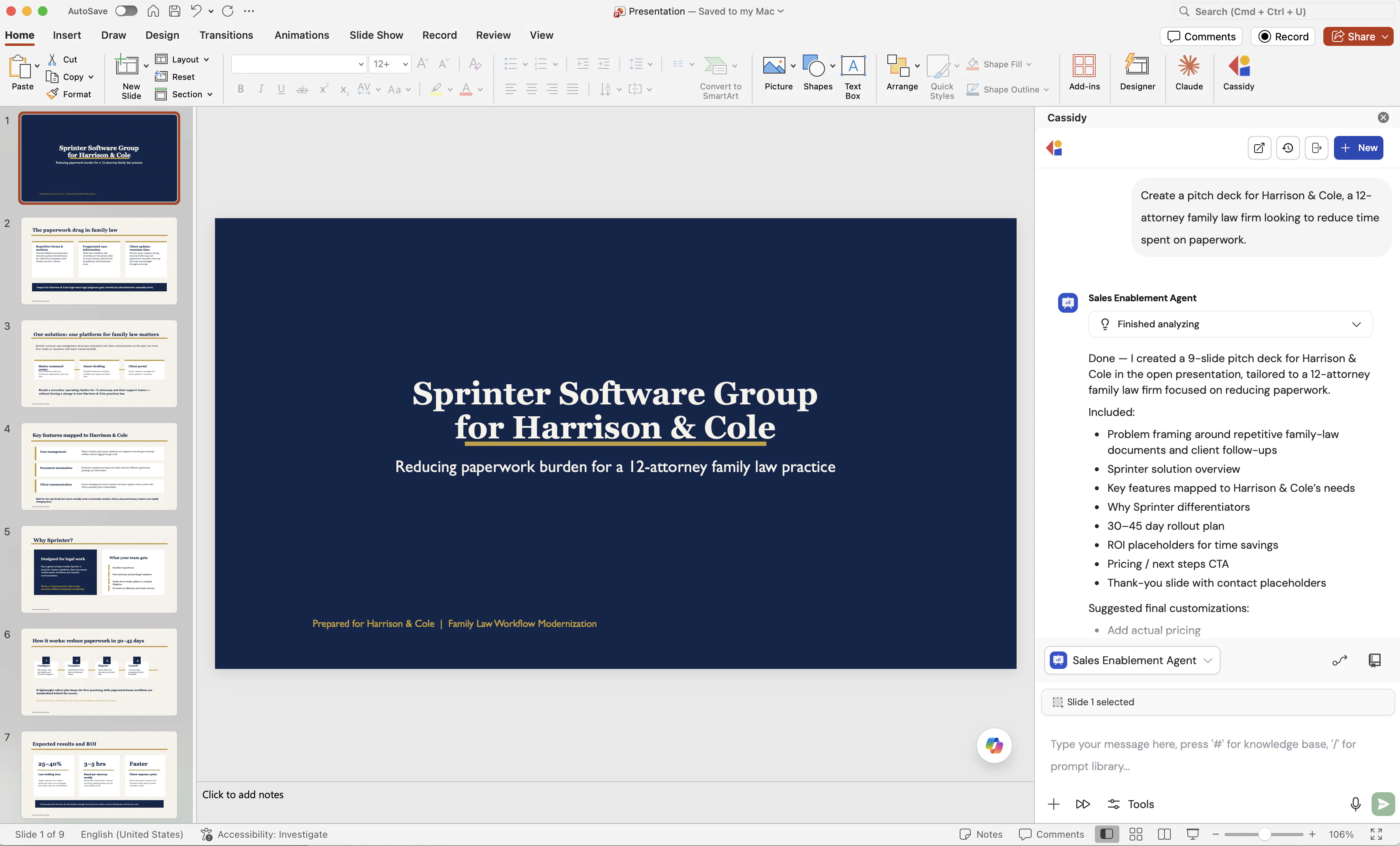The height and width of the screenshot is (846, 1400).
Task: Open the Designer pane
Action: click(x=1137, y=72)
